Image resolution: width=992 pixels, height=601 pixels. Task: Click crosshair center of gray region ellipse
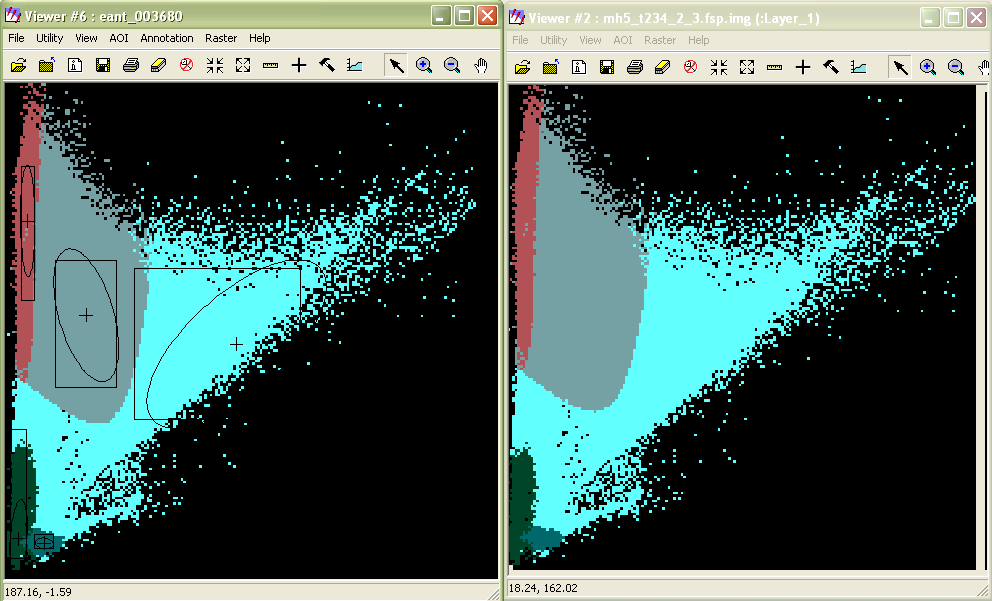click(x=86, y=315)
